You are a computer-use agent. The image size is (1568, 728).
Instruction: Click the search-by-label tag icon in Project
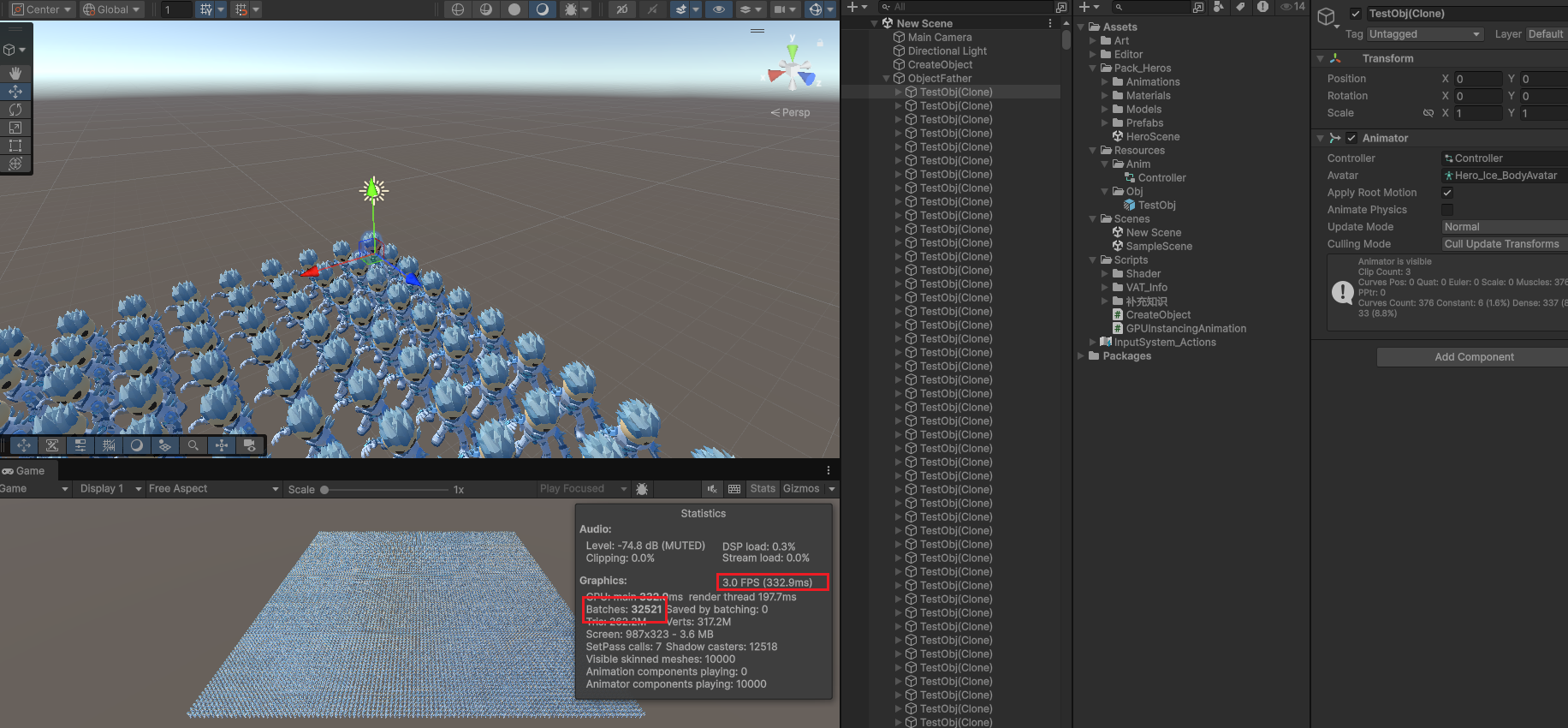1240,7
